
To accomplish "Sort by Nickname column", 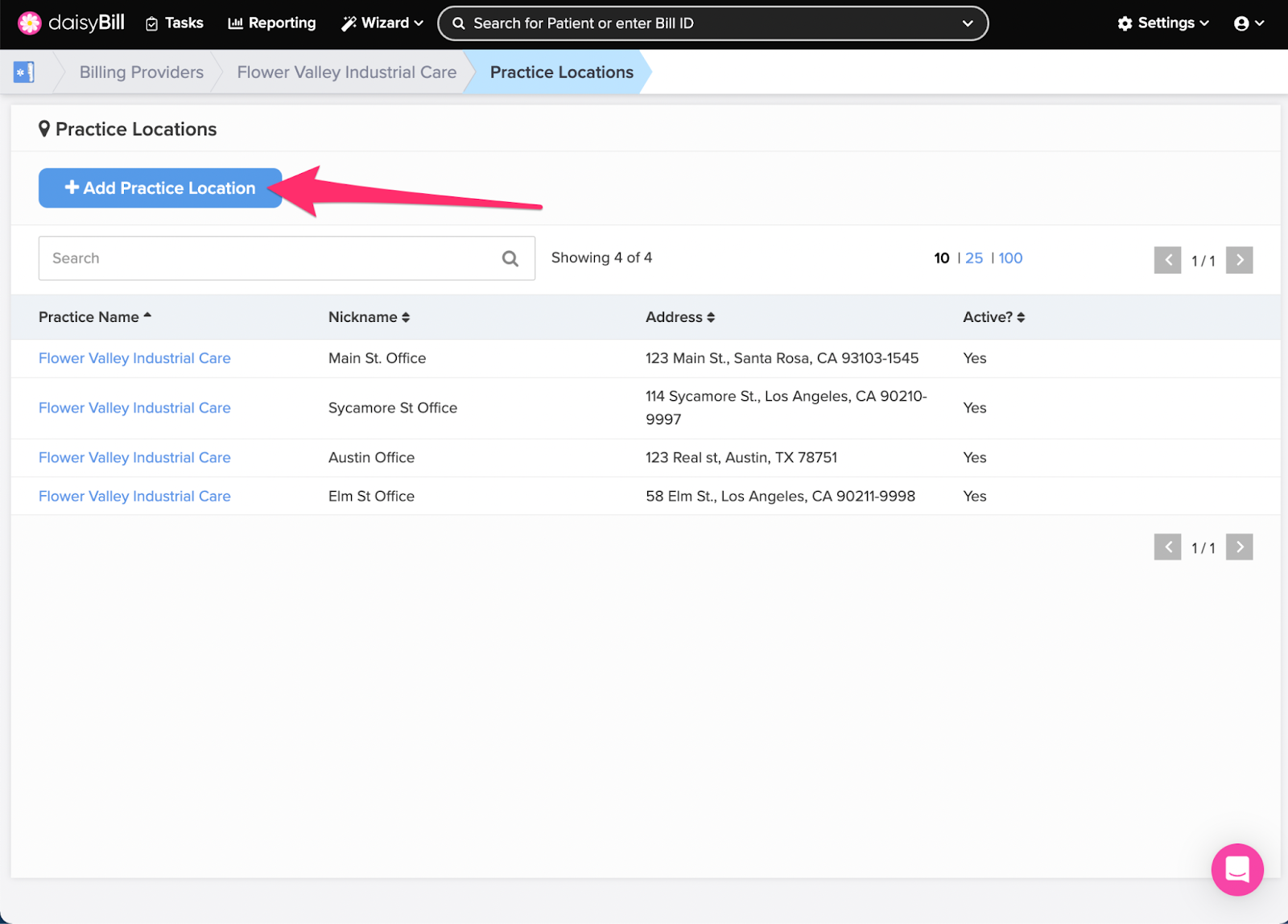I will (369, 317).
